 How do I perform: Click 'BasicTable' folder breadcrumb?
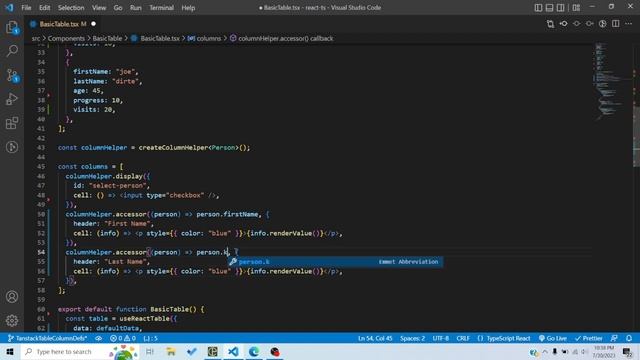coord(107,38)
